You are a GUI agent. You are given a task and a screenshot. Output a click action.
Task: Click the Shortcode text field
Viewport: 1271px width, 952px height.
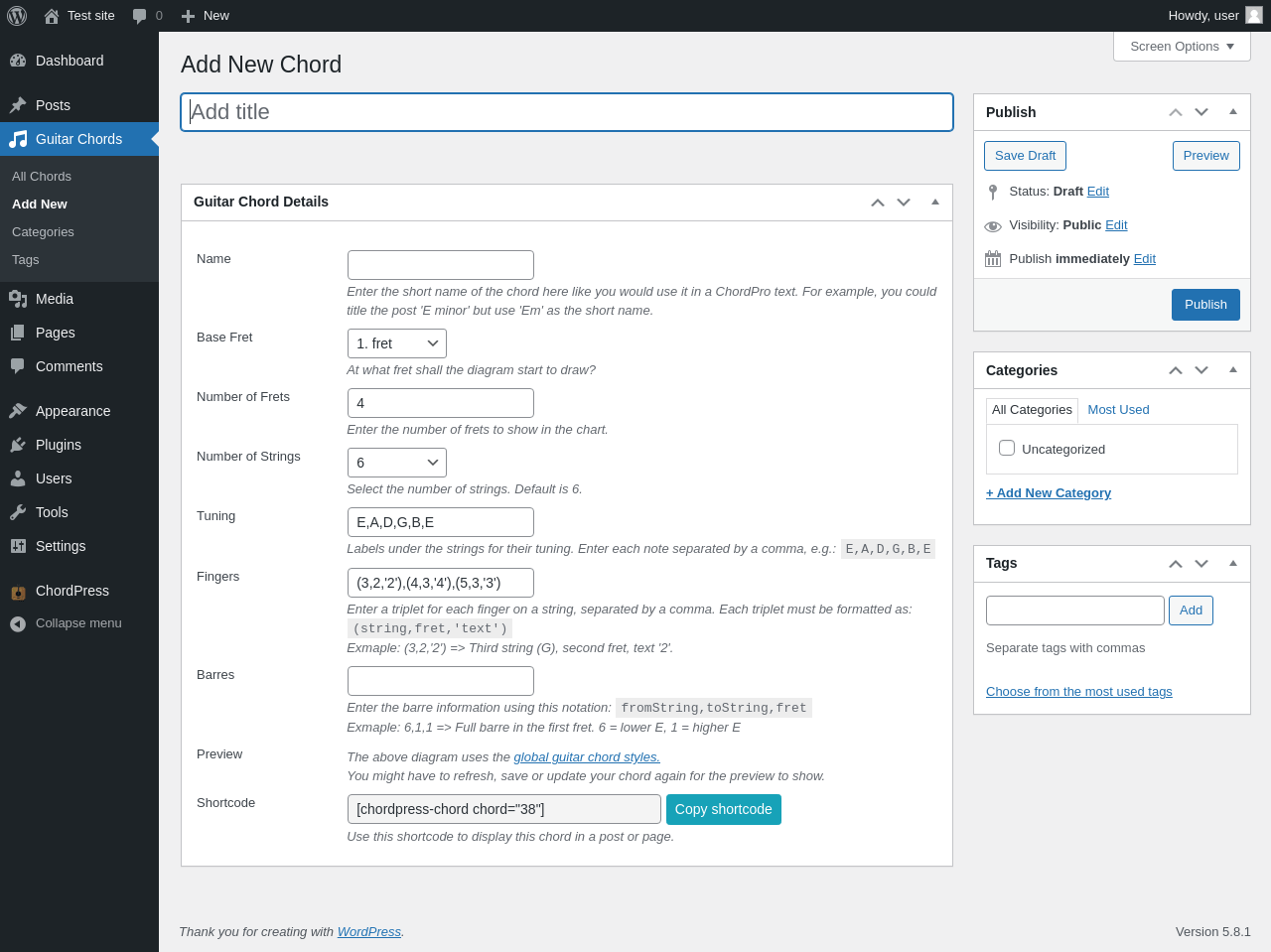pyautogui.click(x=504, y=809)
